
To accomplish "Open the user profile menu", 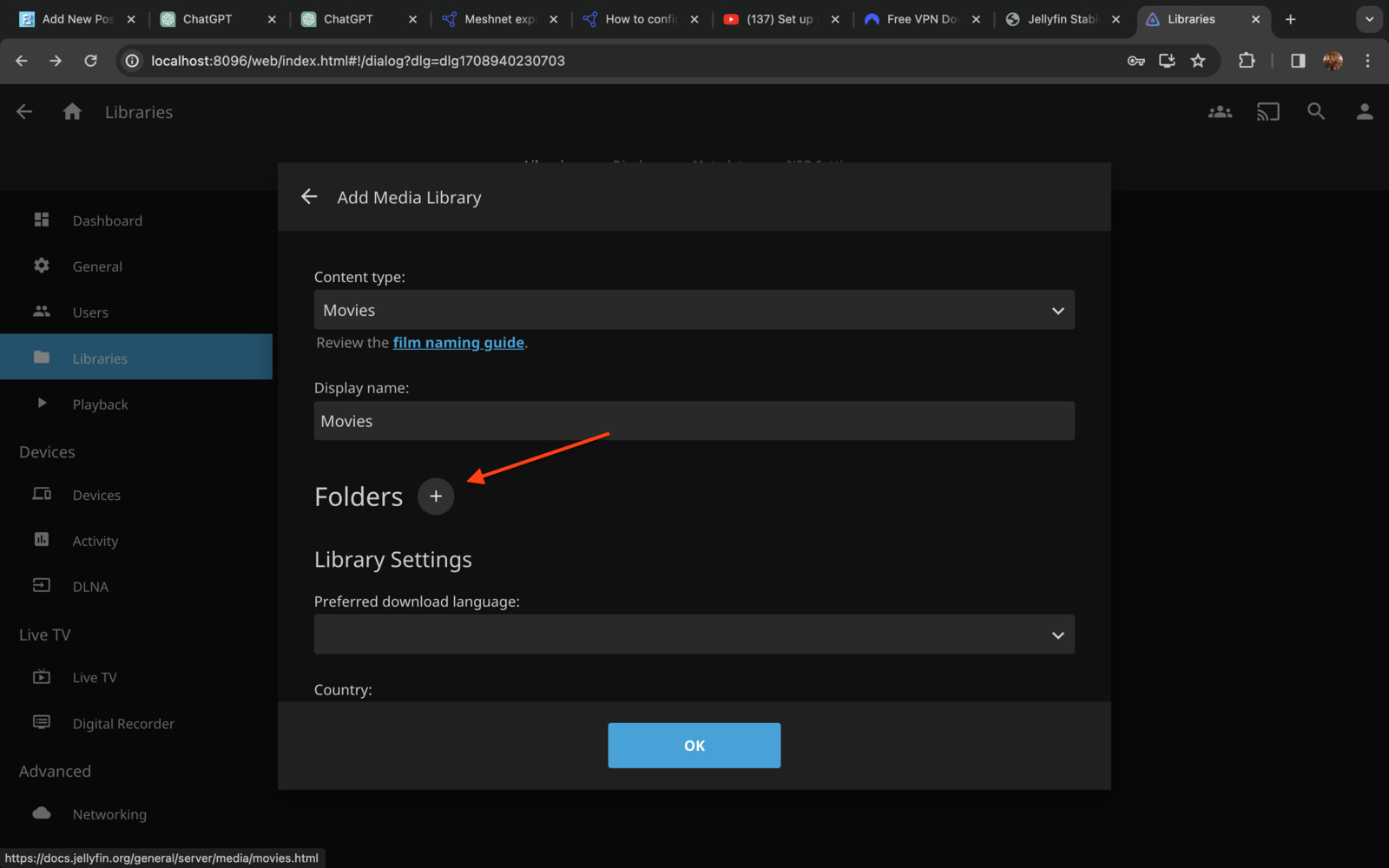I will [x=1364, y=111].
